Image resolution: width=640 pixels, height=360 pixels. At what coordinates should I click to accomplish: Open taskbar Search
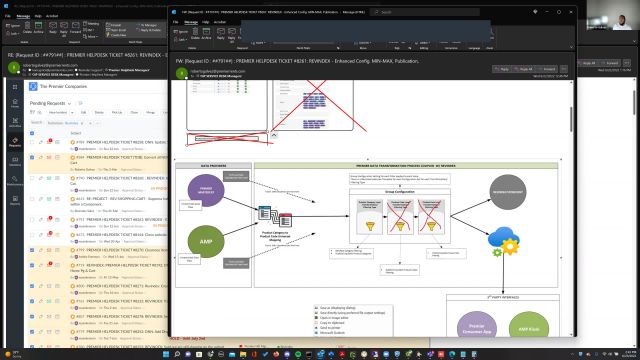[x=177, y=354]
